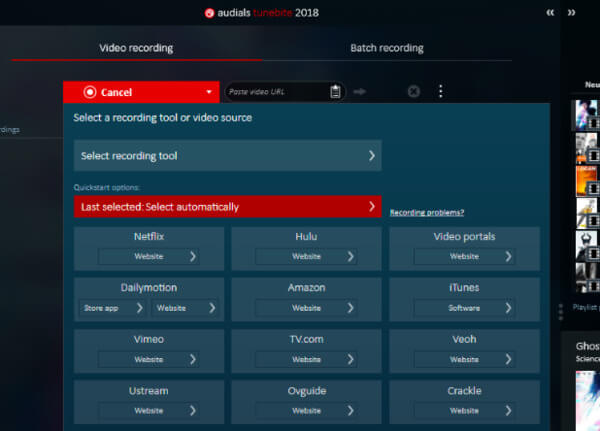This screenshot has height=431, width=600.
Task: Switch to the Batch recording tab
Action: coord(387,48)
